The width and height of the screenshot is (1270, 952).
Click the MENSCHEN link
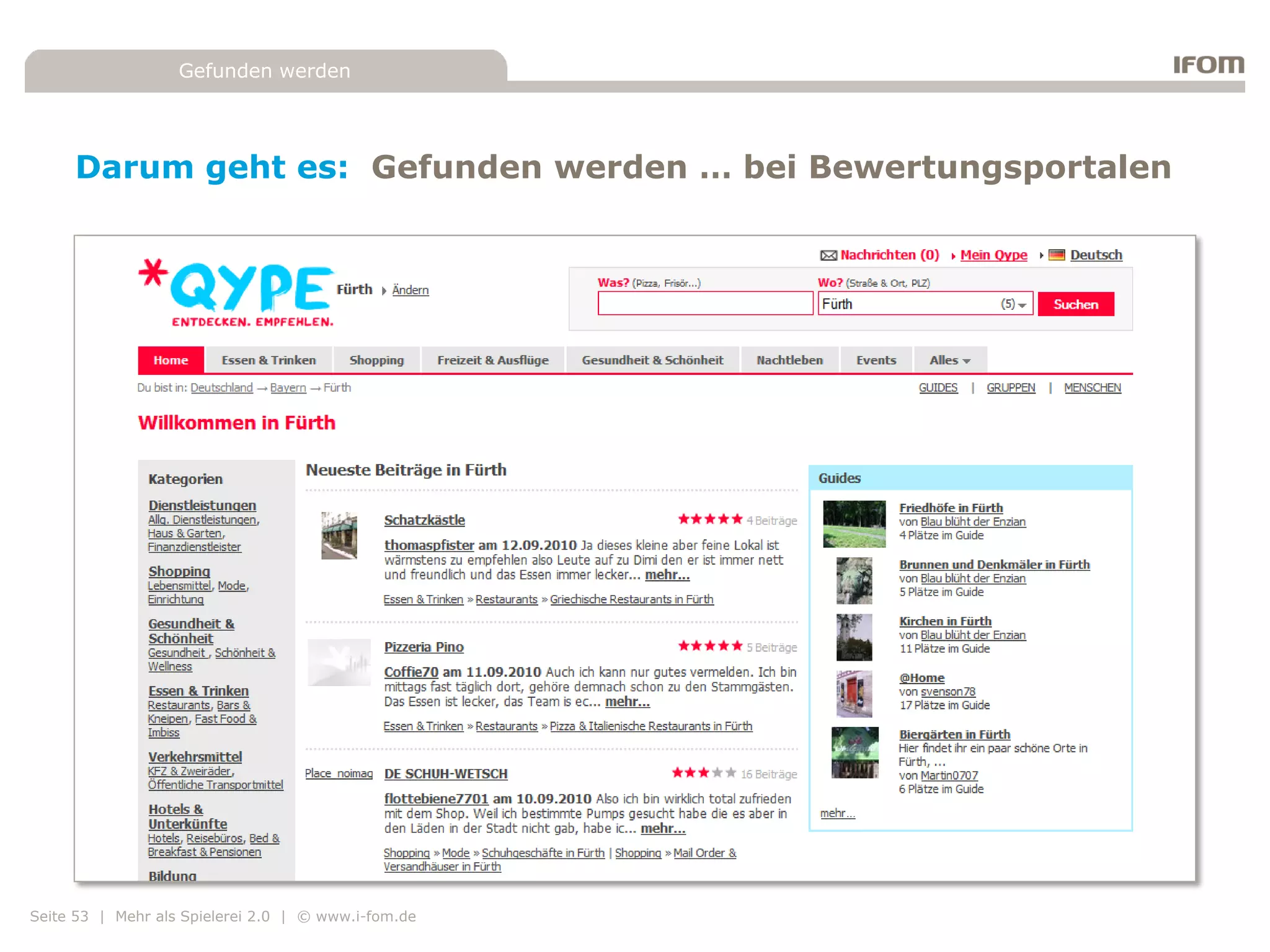[x=1093, y=387]
